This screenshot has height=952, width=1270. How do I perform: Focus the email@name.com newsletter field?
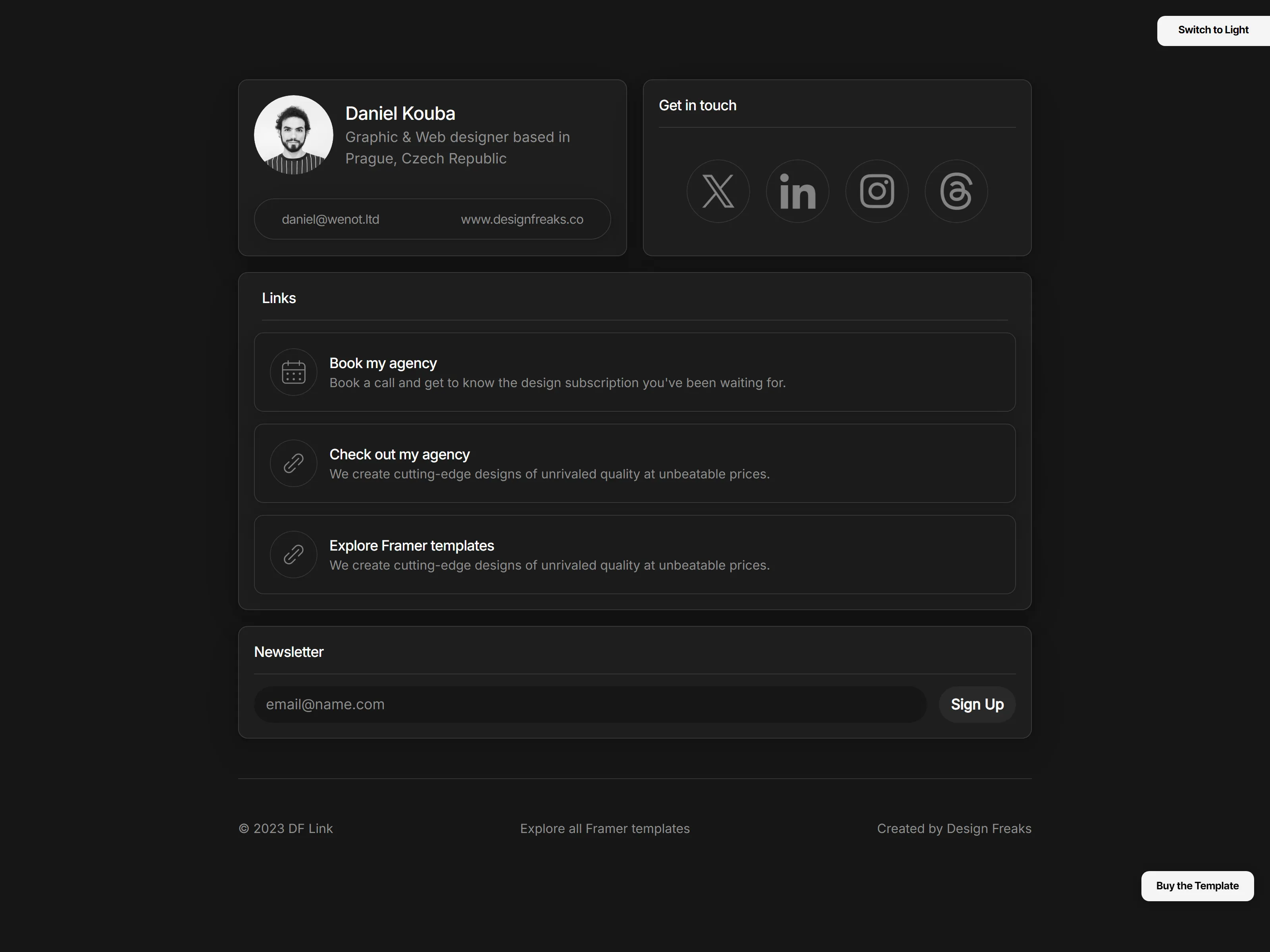(x=590, y=704)
